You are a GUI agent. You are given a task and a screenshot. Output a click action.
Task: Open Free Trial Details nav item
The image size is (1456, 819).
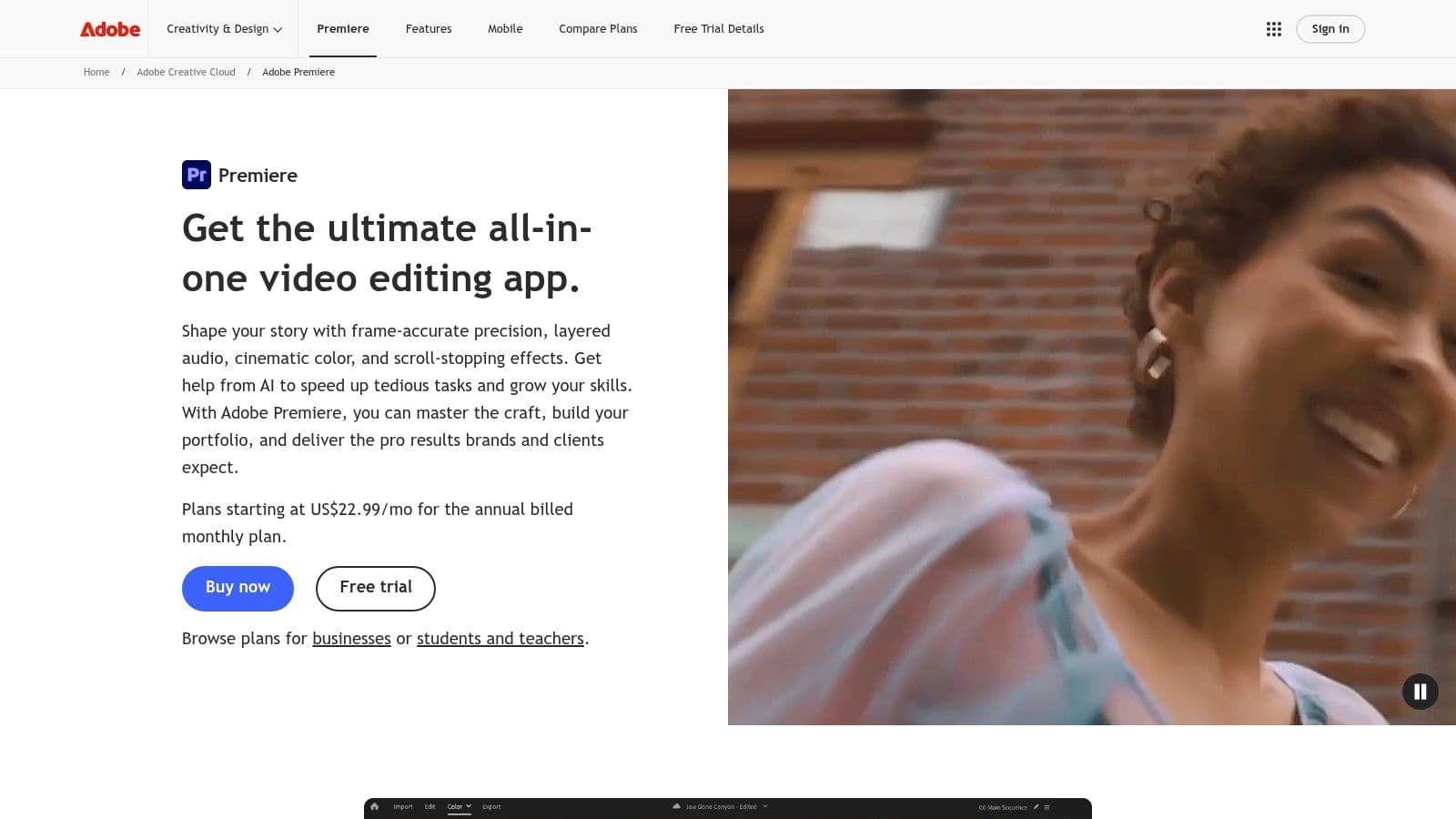[719, 29]
